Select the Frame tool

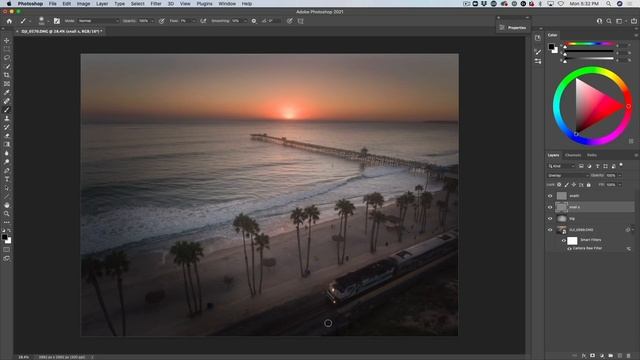click(7, 84)
